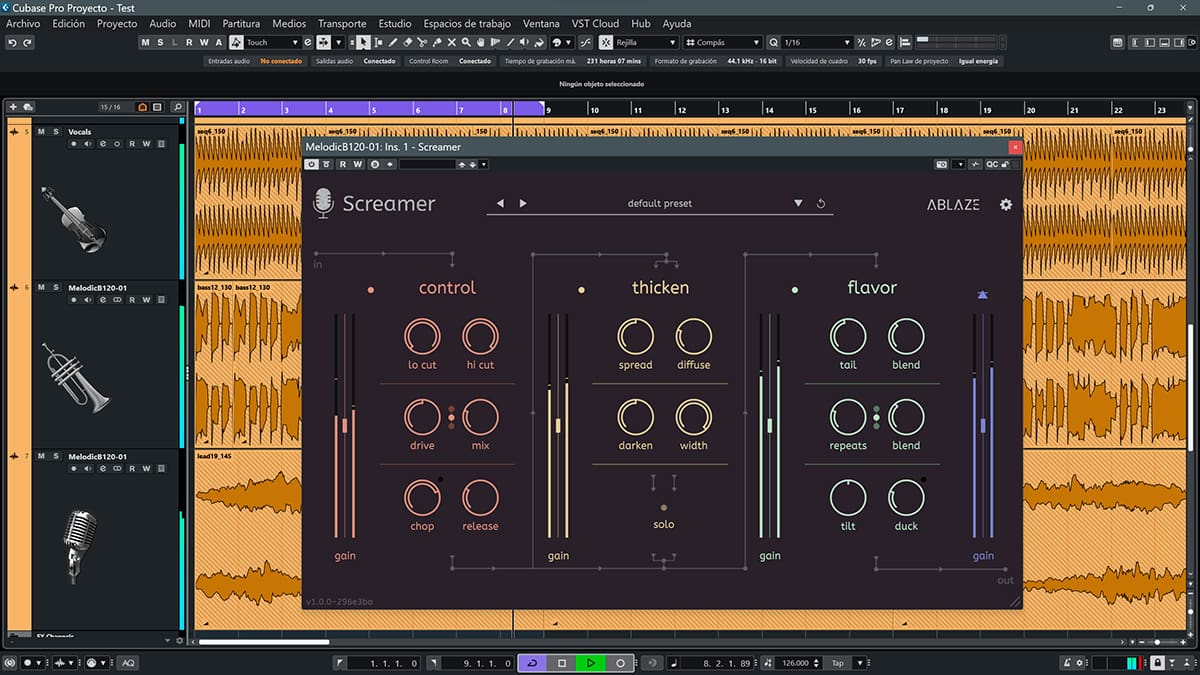Click the lo cut knob
Viewport: 1200px width, 675px height.
(422, 336)
